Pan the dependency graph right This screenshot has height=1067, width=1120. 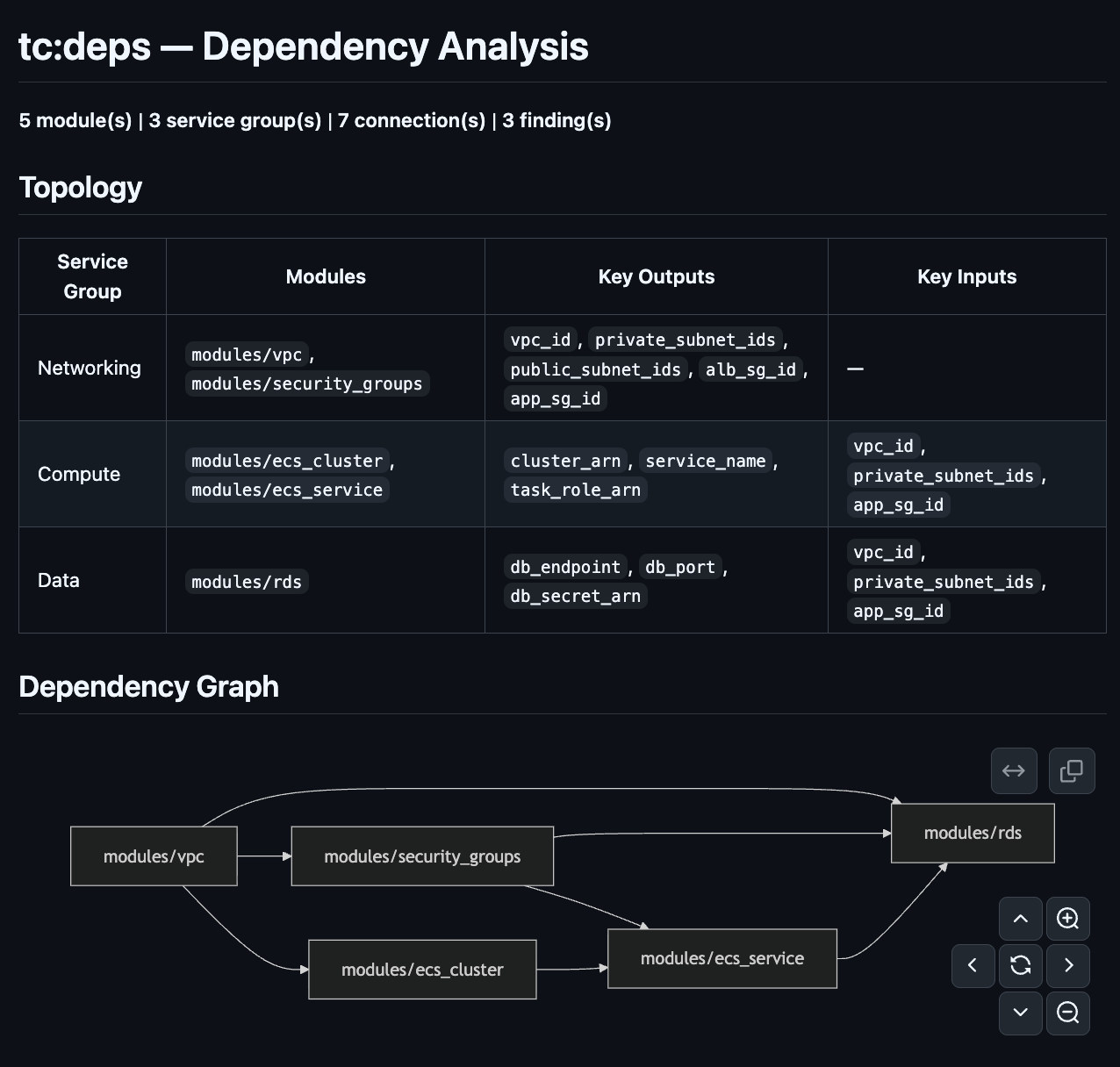(x=1068, y=966)
